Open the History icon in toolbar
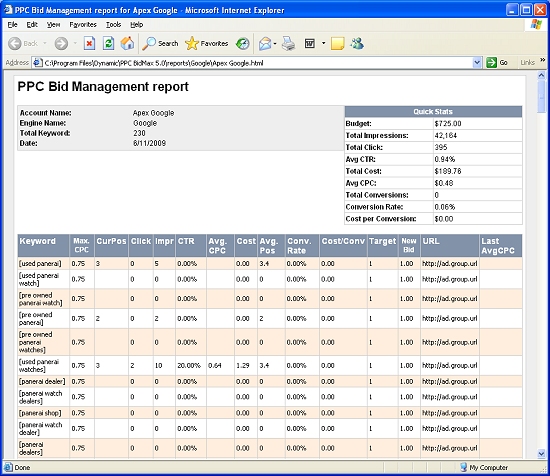 pos(242,43)
